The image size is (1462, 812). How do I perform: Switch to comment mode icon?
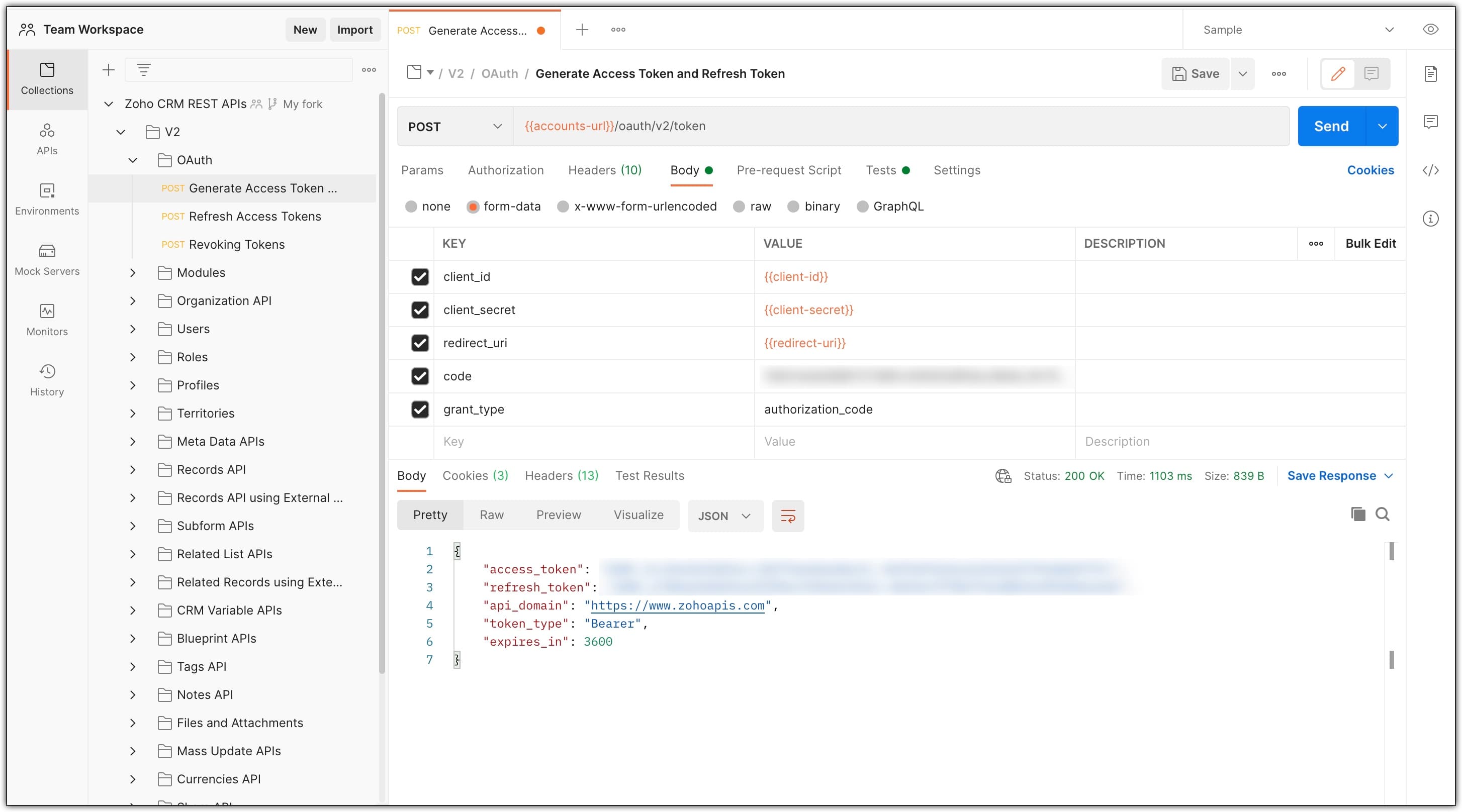(1372, 74)
